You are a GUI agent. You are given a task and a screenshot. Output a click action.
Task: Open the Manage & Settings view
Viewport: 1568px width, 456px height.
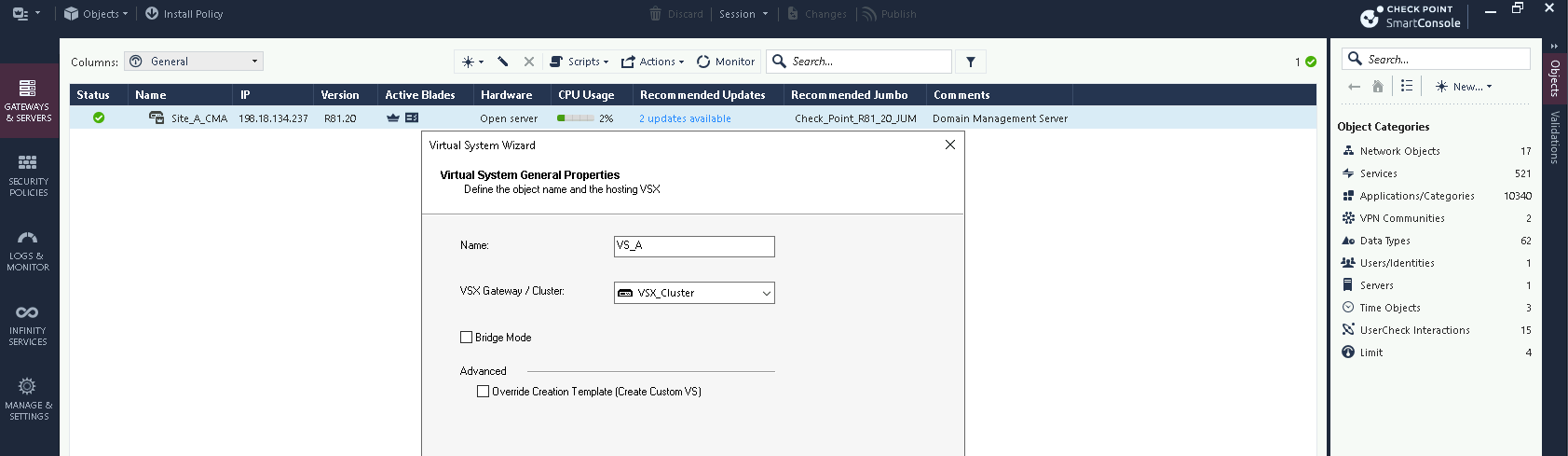(28, 399)
